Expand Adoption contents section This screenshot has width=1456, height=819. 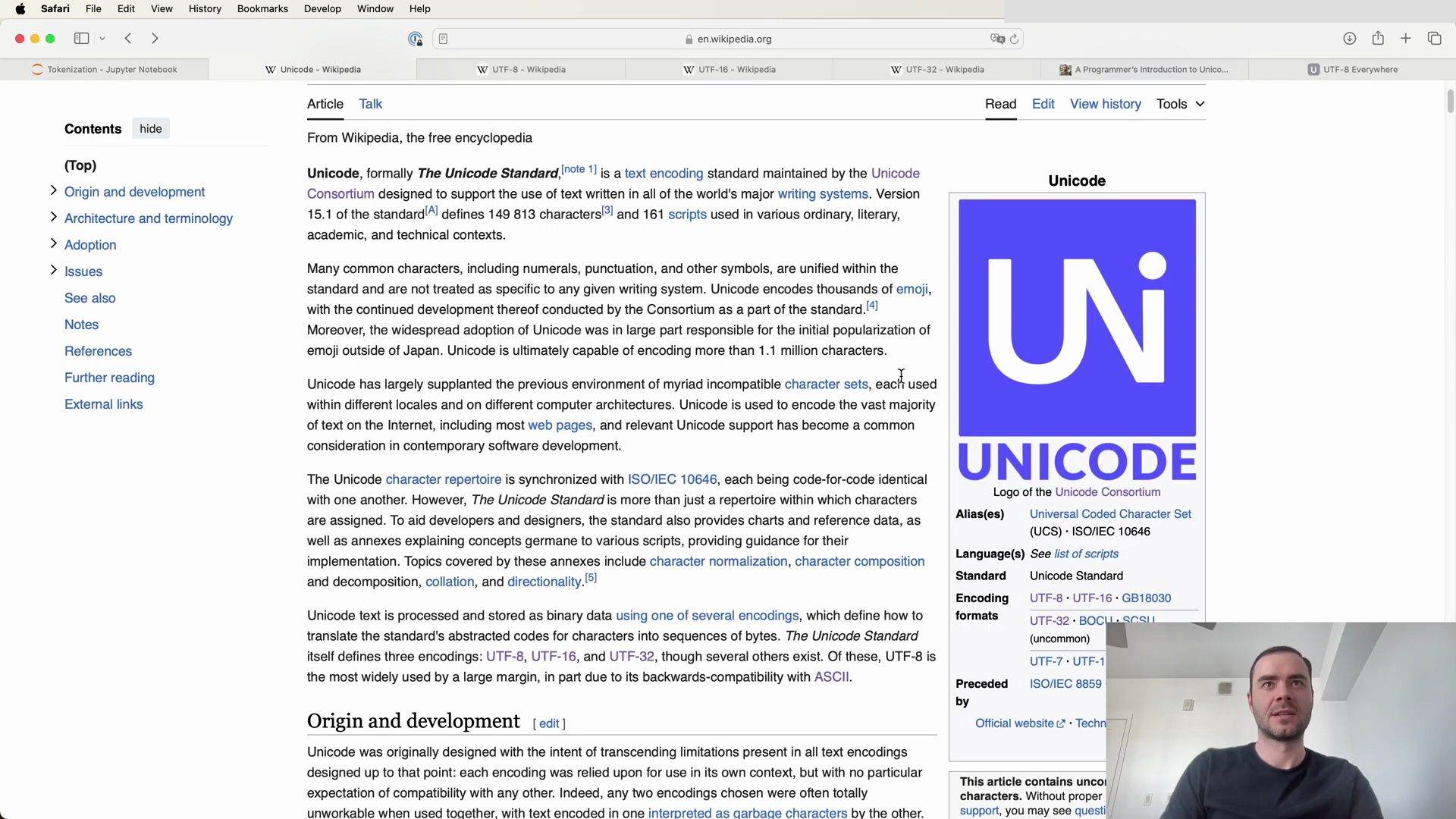point(53,244)
